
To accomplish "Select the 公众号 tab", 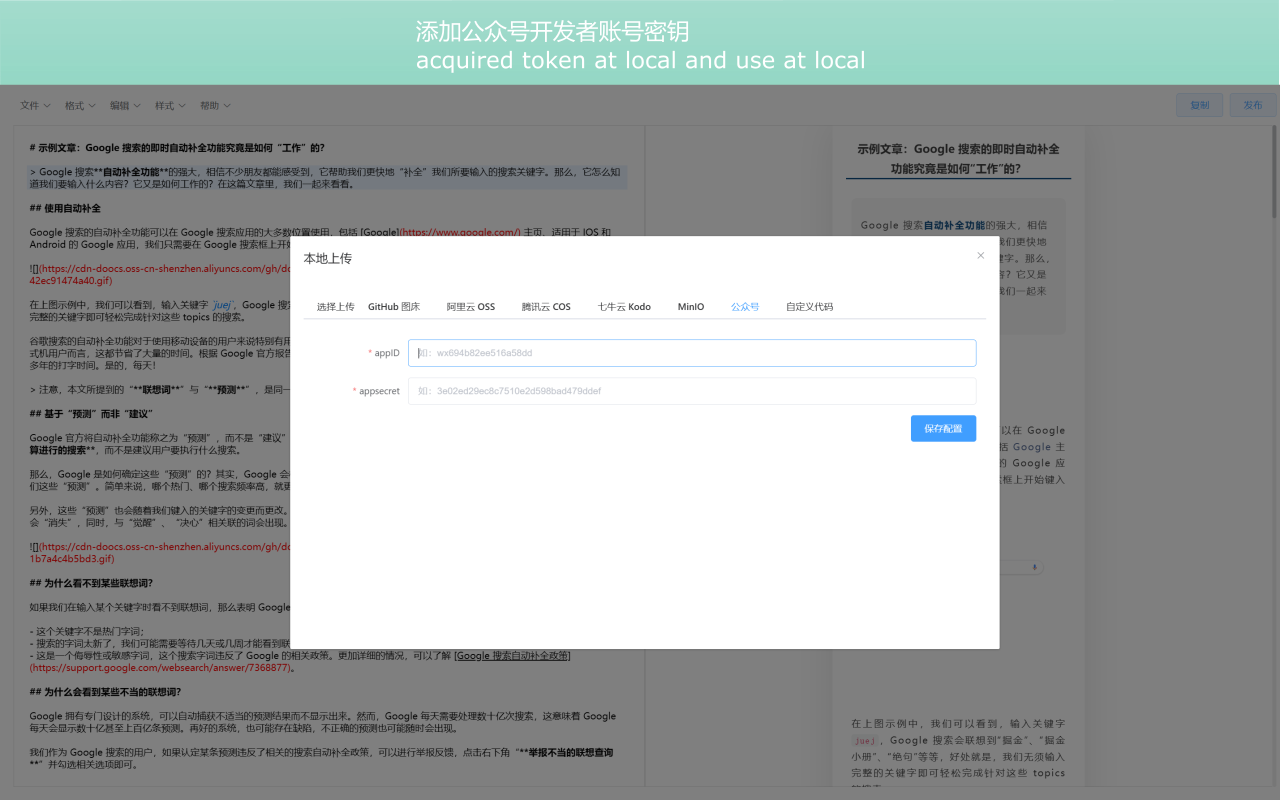I will point(745,307).
